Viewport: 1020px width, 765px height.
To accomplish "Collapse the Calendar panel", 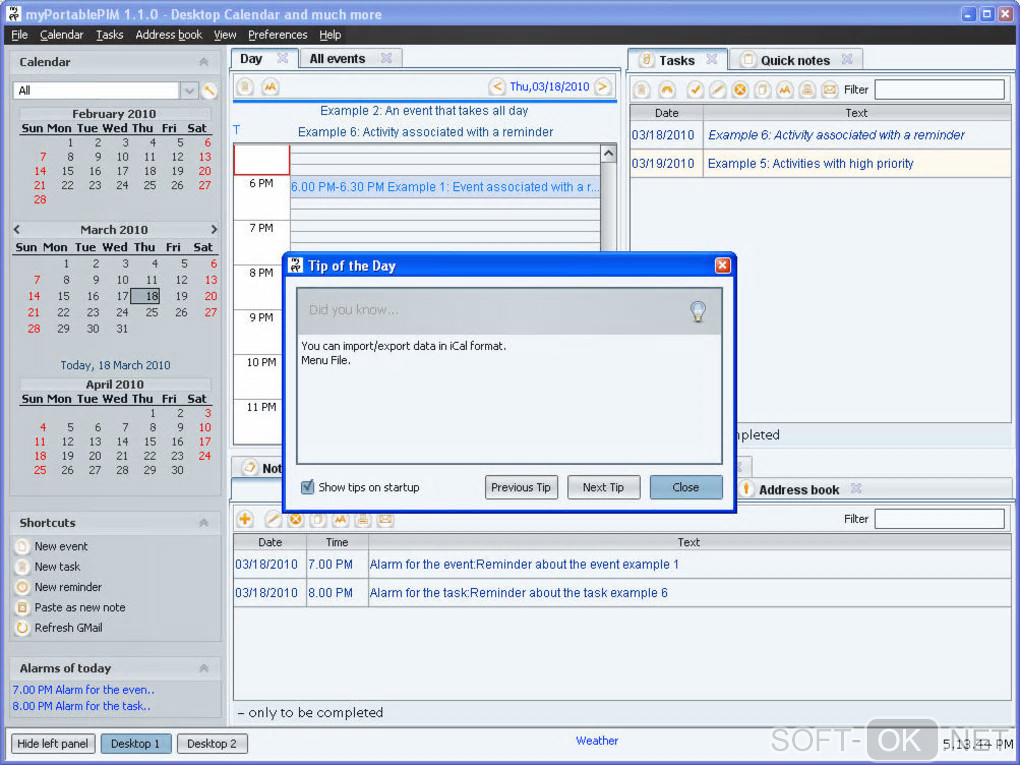I will 204,62.
